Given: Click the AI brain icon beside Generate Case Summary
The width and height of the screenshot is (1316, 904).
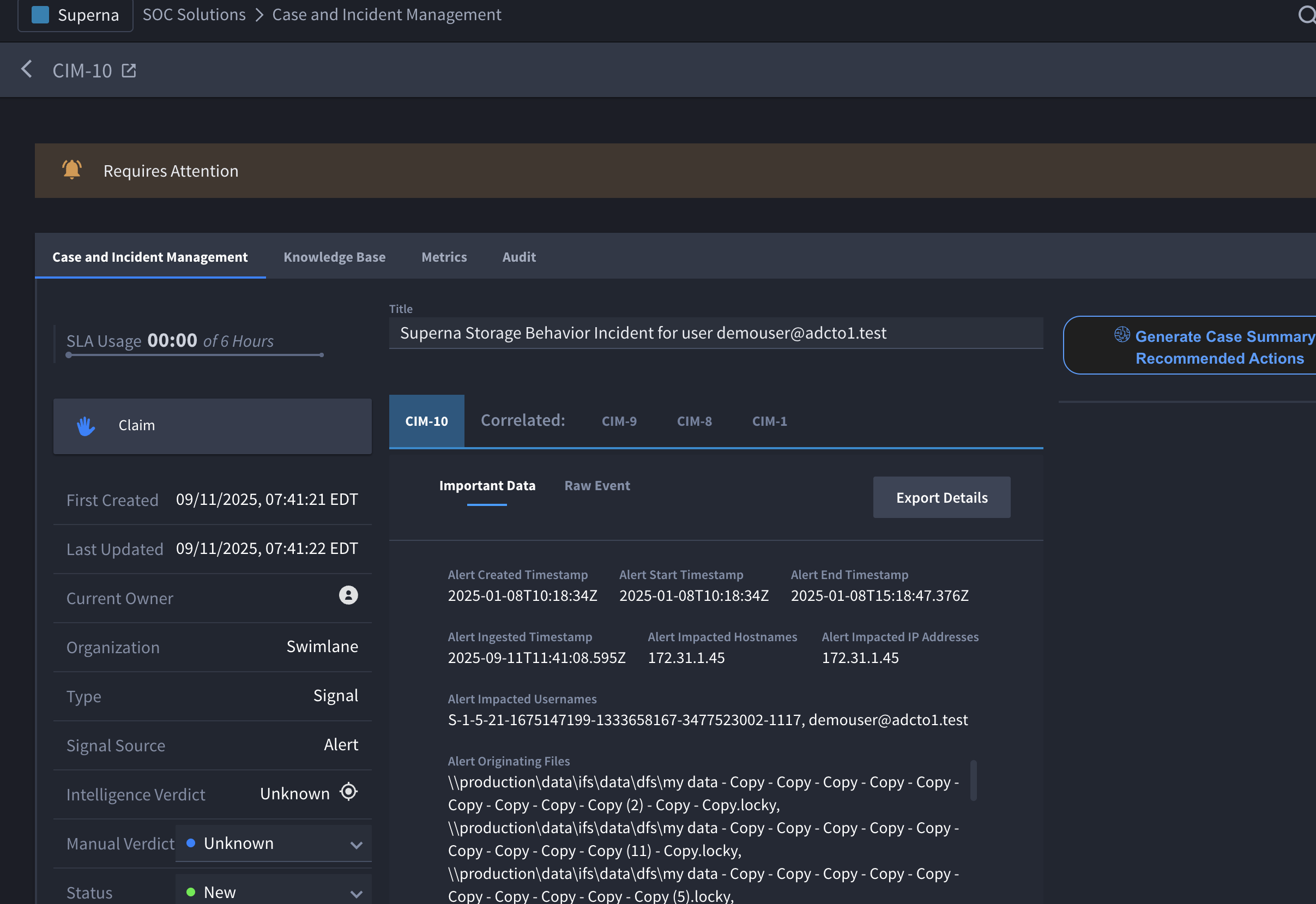Looking at the screenshot, I should [1122, 334].
